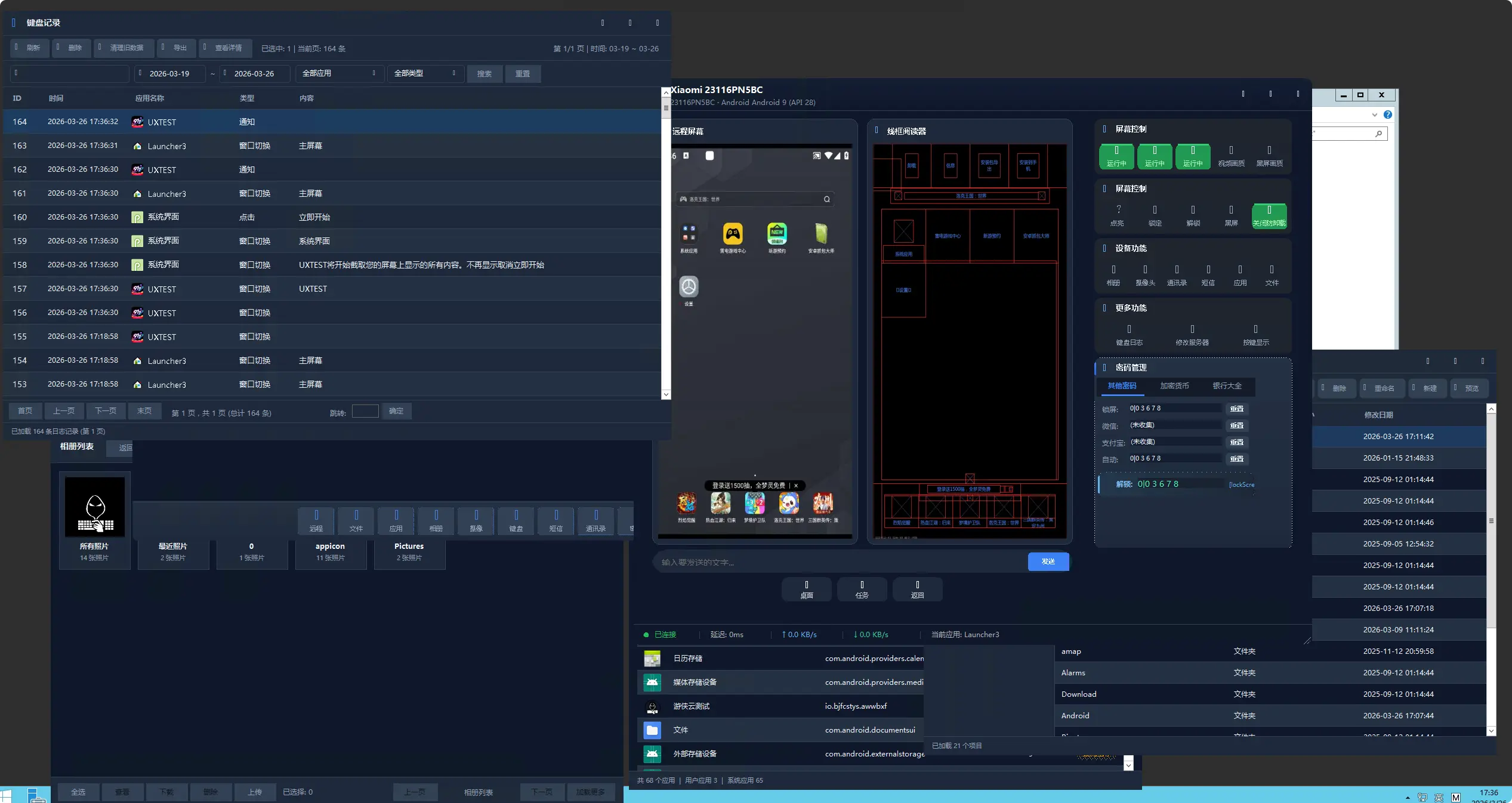Screen dimensions: 1512x803
Task: Click the 键盘日志 icon under 更多功能
Action: pos(1129,334)
